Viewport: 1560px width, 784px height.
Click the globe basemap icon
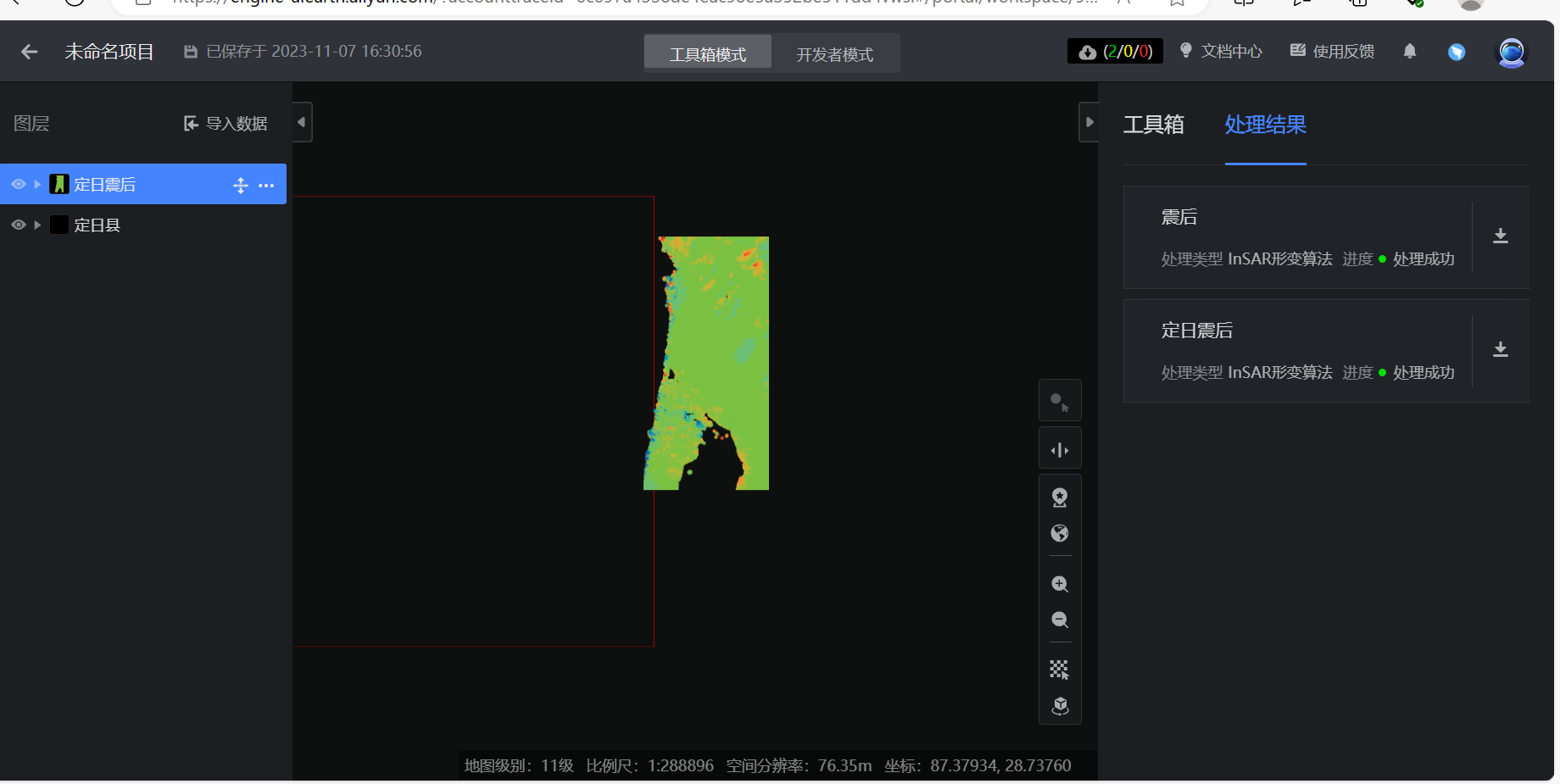pyautogui.click(x=1060, y=533)
